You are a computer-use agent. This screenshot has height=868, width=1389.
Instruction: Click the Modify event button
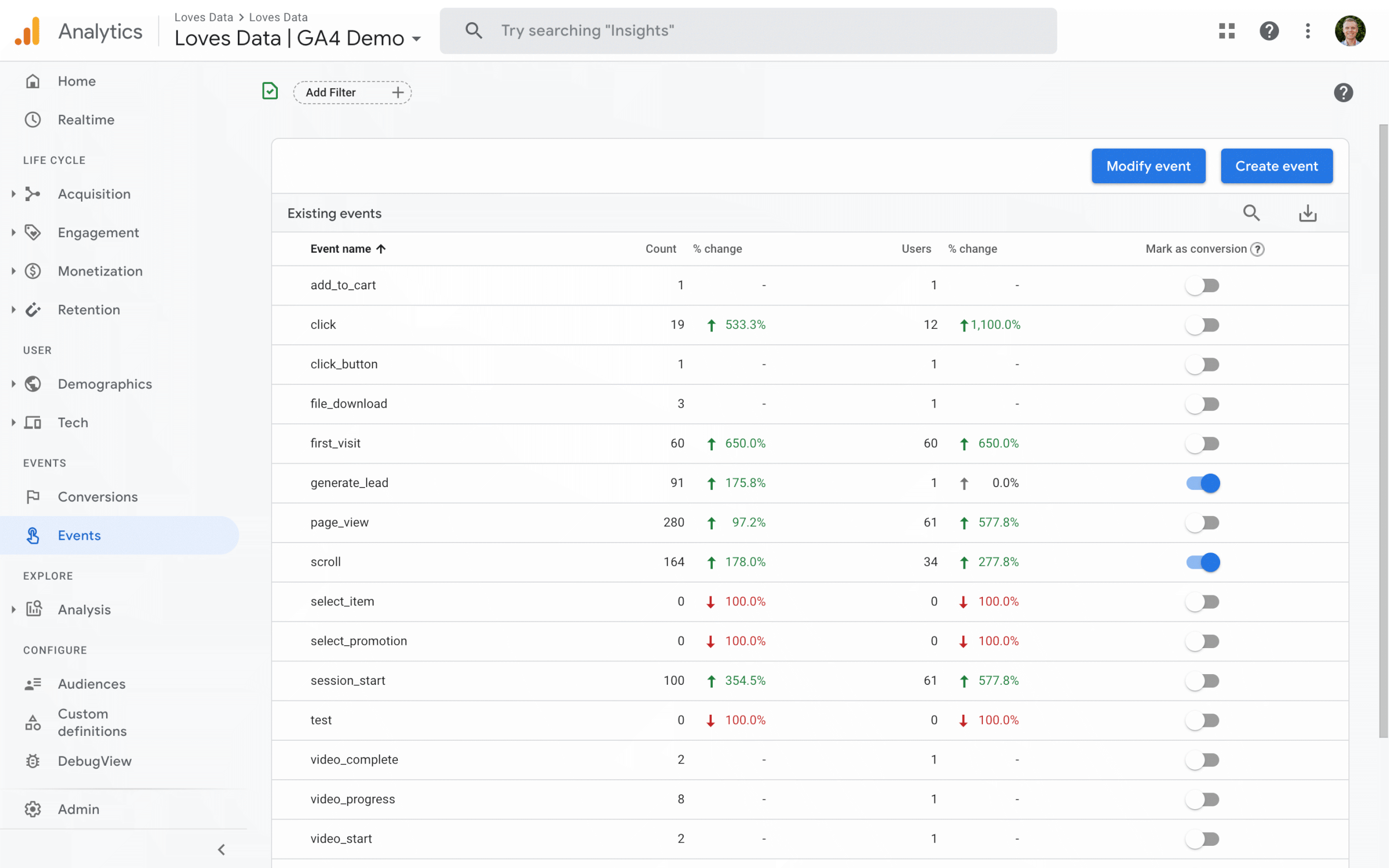1147,166
